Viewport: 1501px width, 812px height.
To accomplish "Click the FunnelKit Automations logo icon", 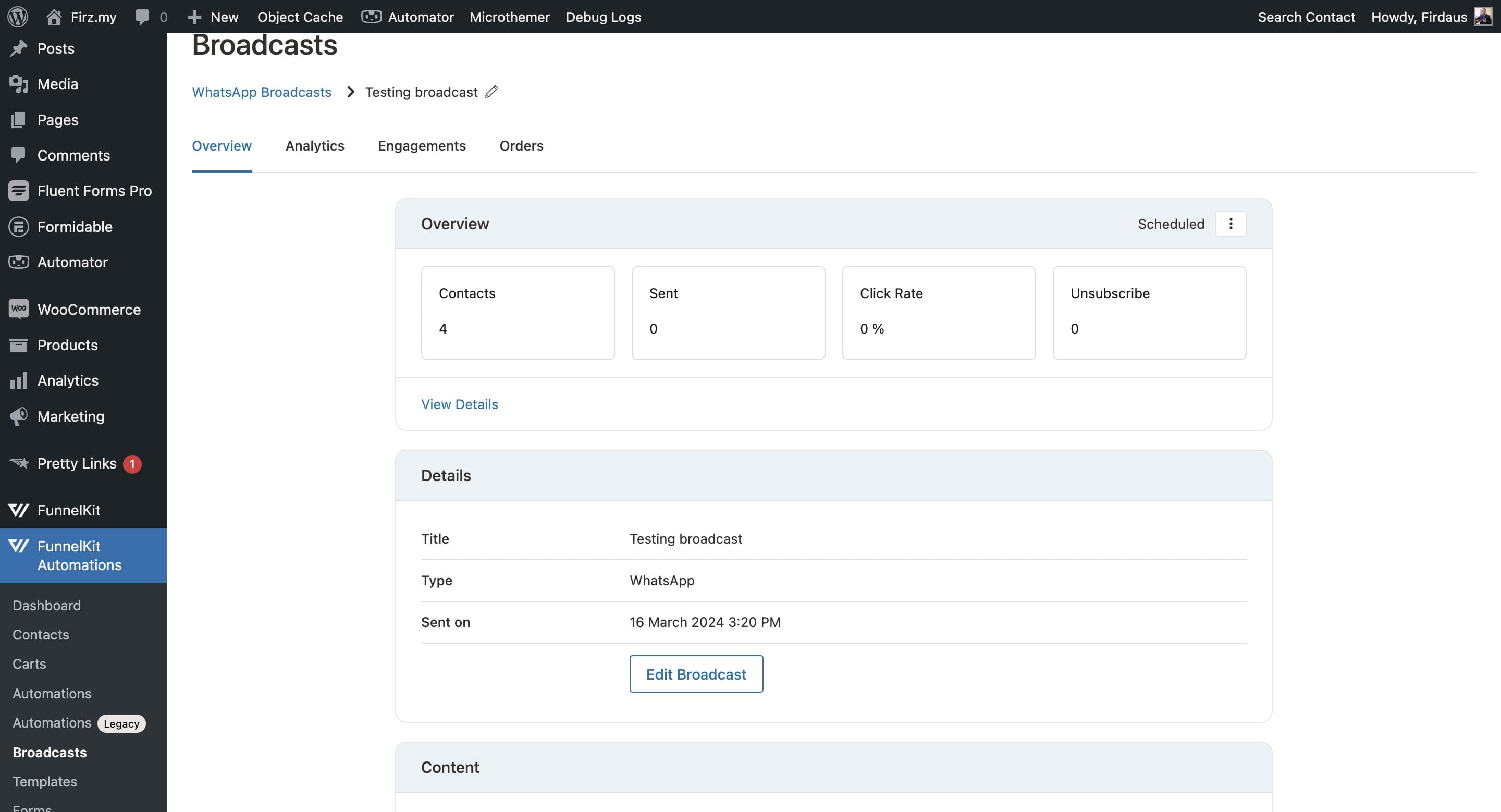I will coord(19,546).
